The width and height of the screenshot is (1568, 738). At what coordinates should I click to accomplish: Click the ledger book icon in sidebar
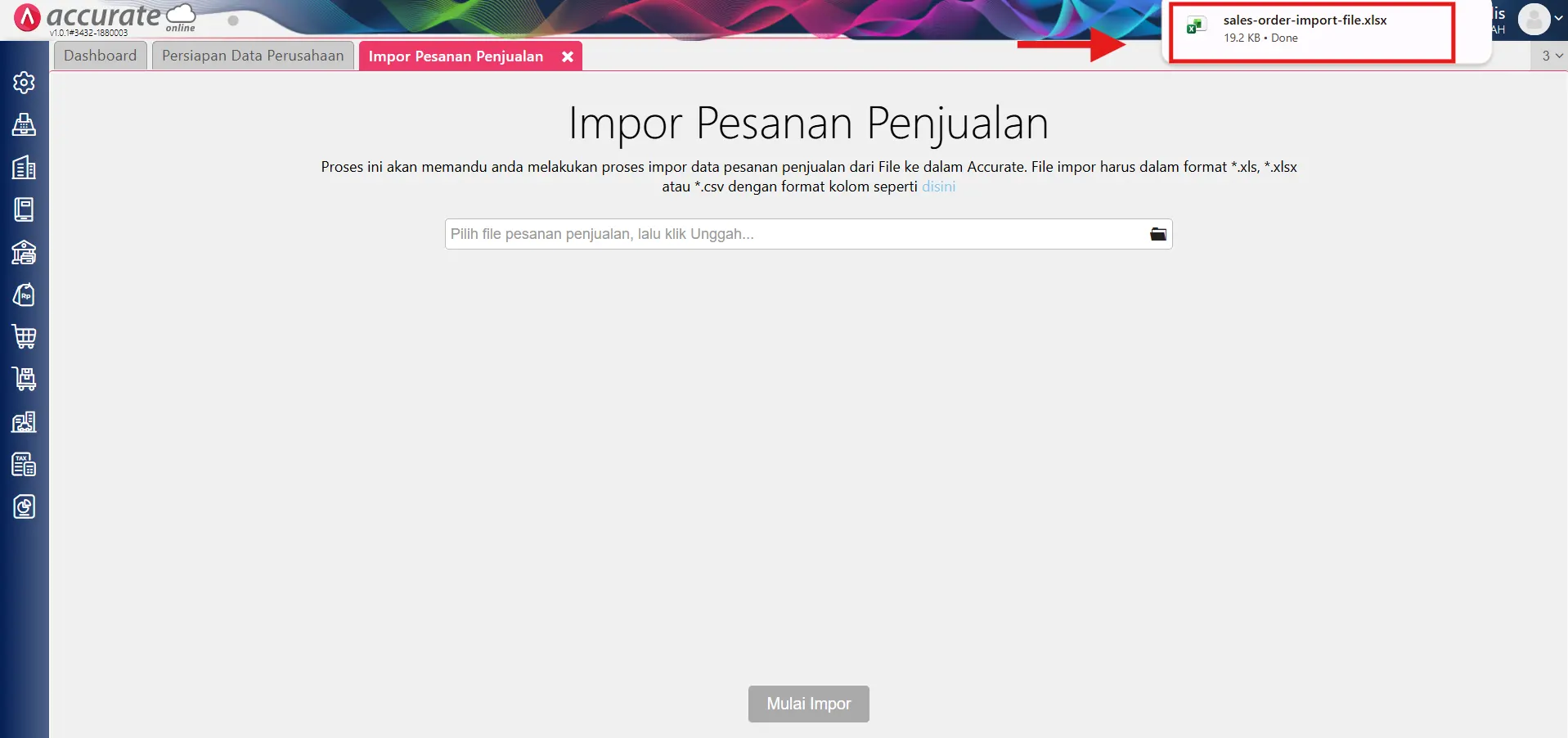pyautogui.click(x=25, y=209)
